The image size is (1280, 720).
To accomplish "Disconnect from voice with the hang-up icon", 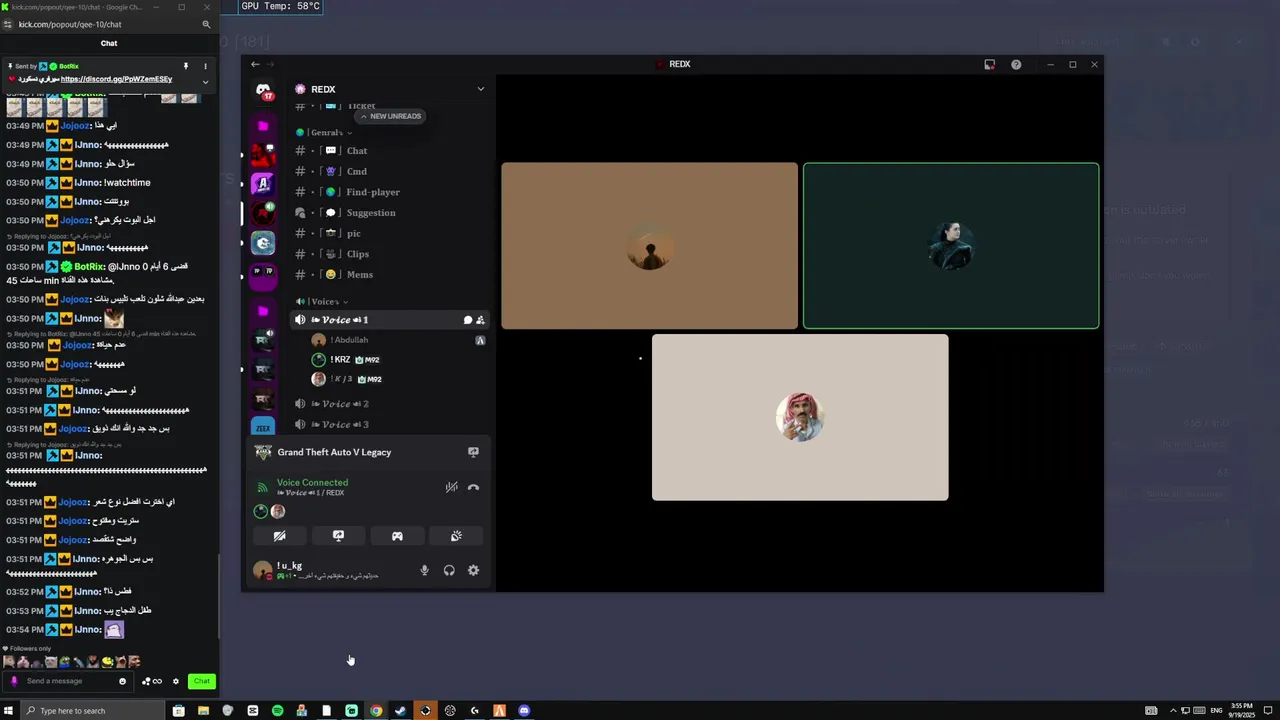I will 473,487.
